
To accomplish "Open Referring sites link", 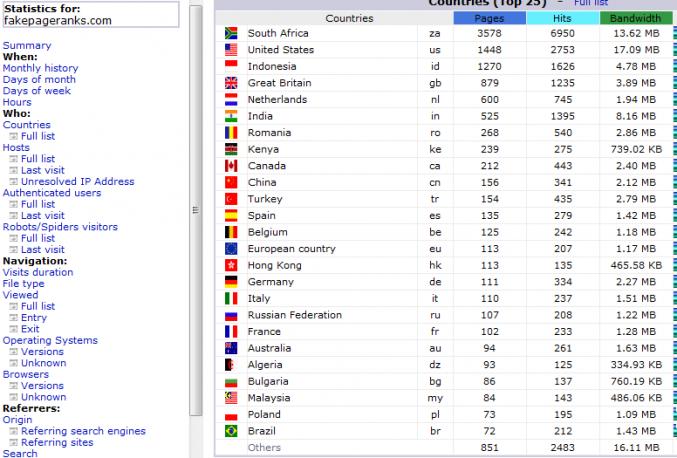I will [x=57, y=442].
